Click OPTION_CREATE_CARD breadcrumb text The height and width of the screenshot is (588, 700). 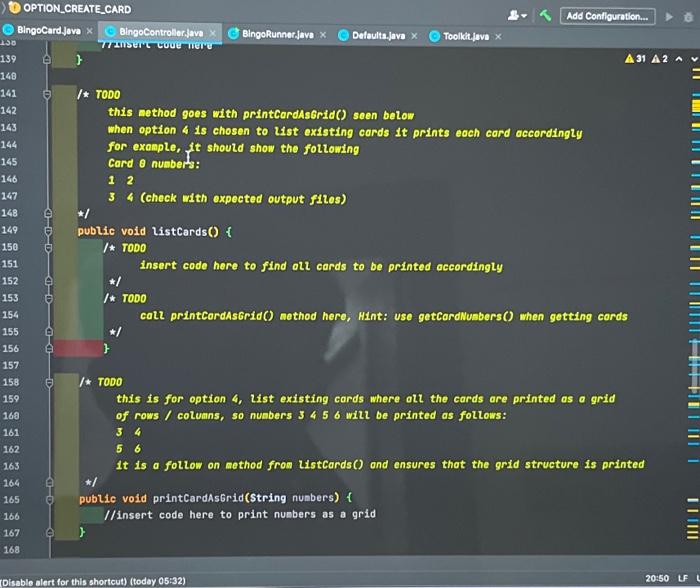77,8
